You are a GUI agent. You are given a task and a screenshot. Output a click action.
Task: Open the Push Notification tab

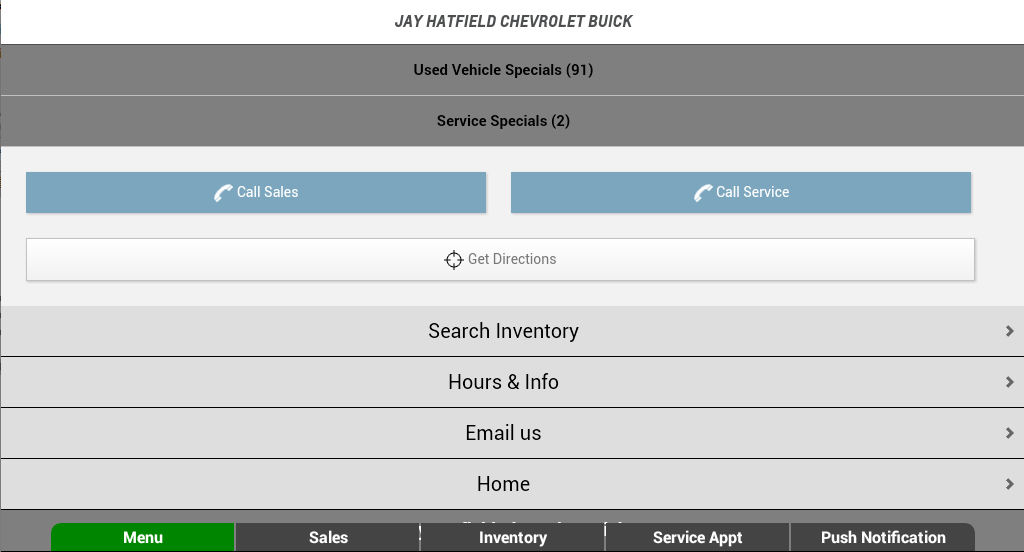tap(883, 537)
